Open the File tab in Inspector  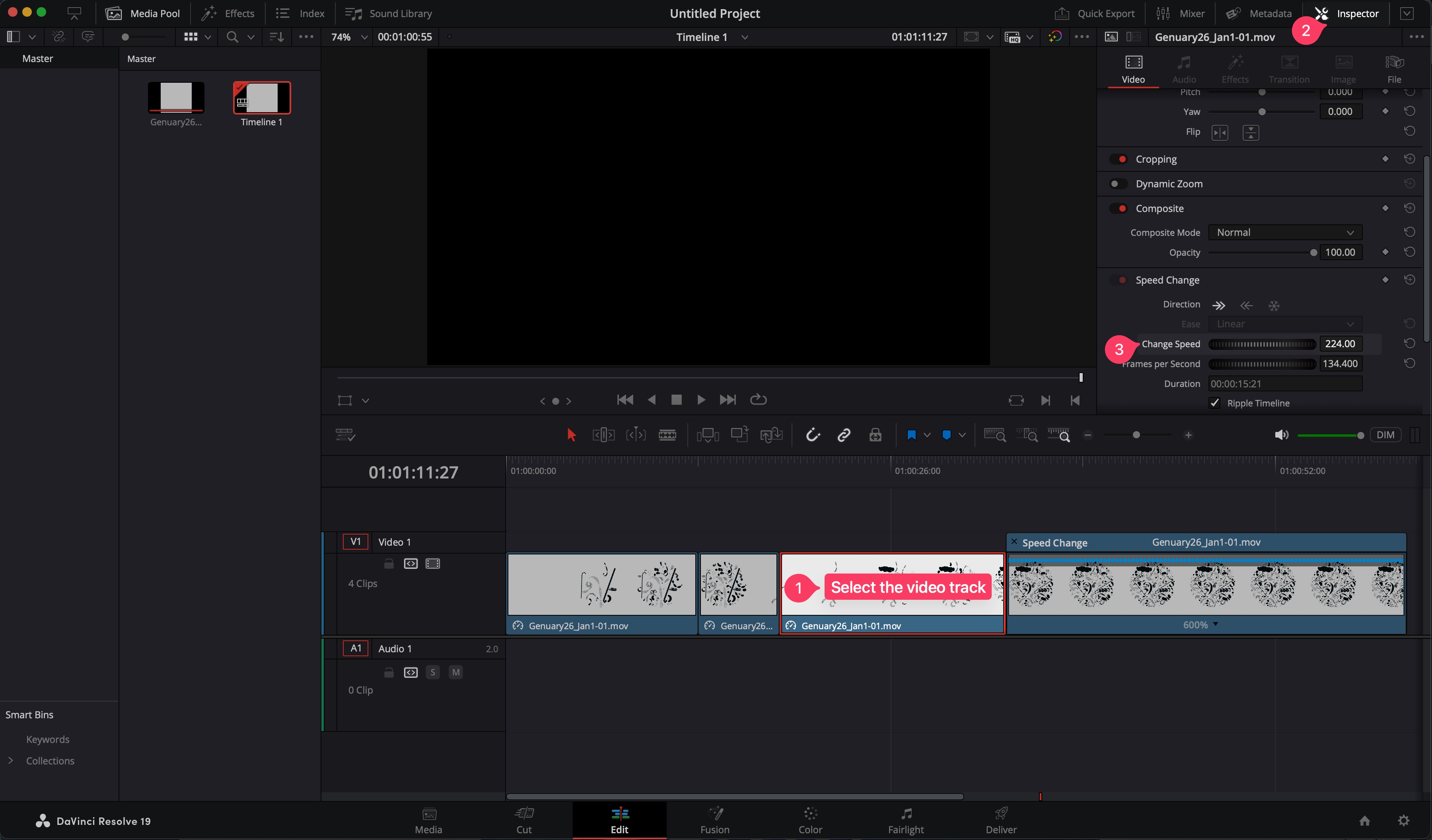(x=1394, y=69)
